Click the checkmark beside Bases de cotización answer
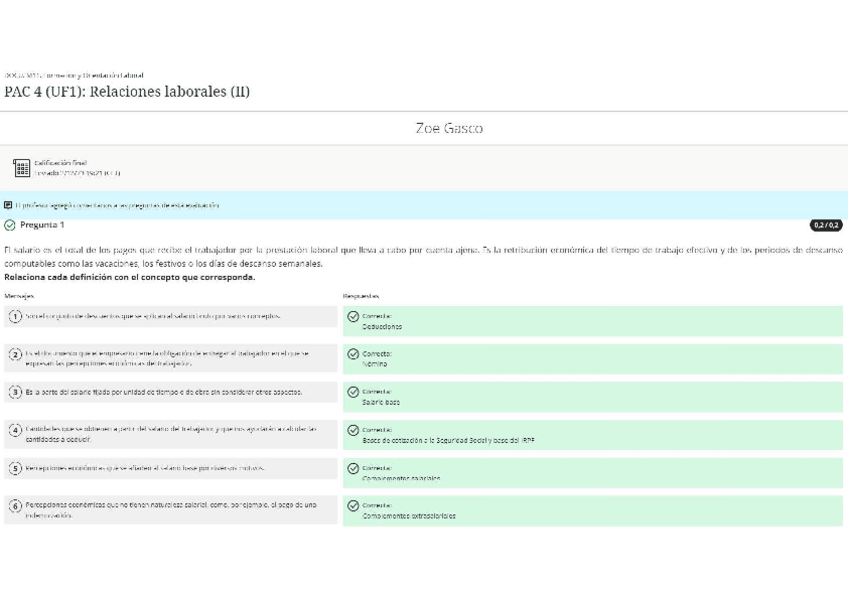848x599 pixels. click(353, 430)
